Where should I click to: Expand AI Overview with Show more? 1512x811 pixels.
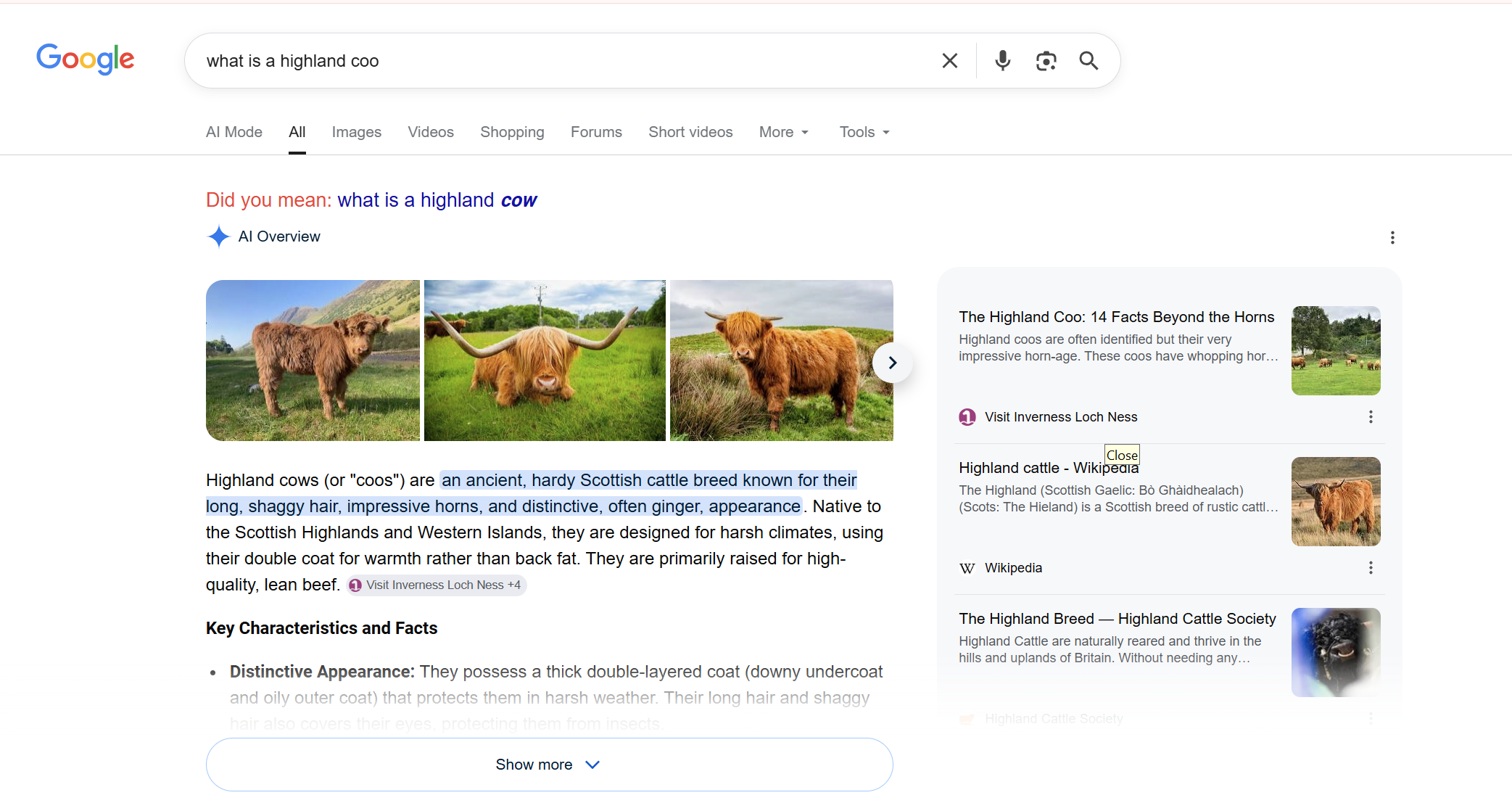coord(549,765)
